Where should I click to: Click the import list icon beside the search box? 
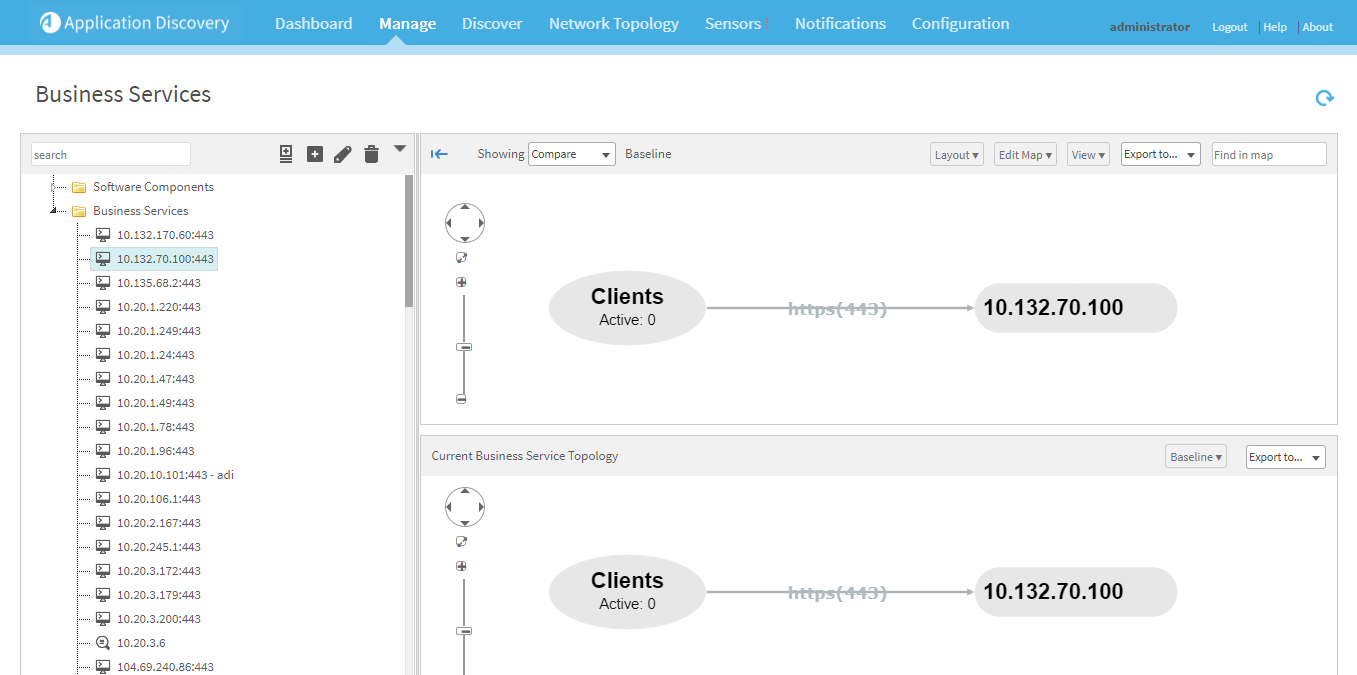(x=286, y=154)
